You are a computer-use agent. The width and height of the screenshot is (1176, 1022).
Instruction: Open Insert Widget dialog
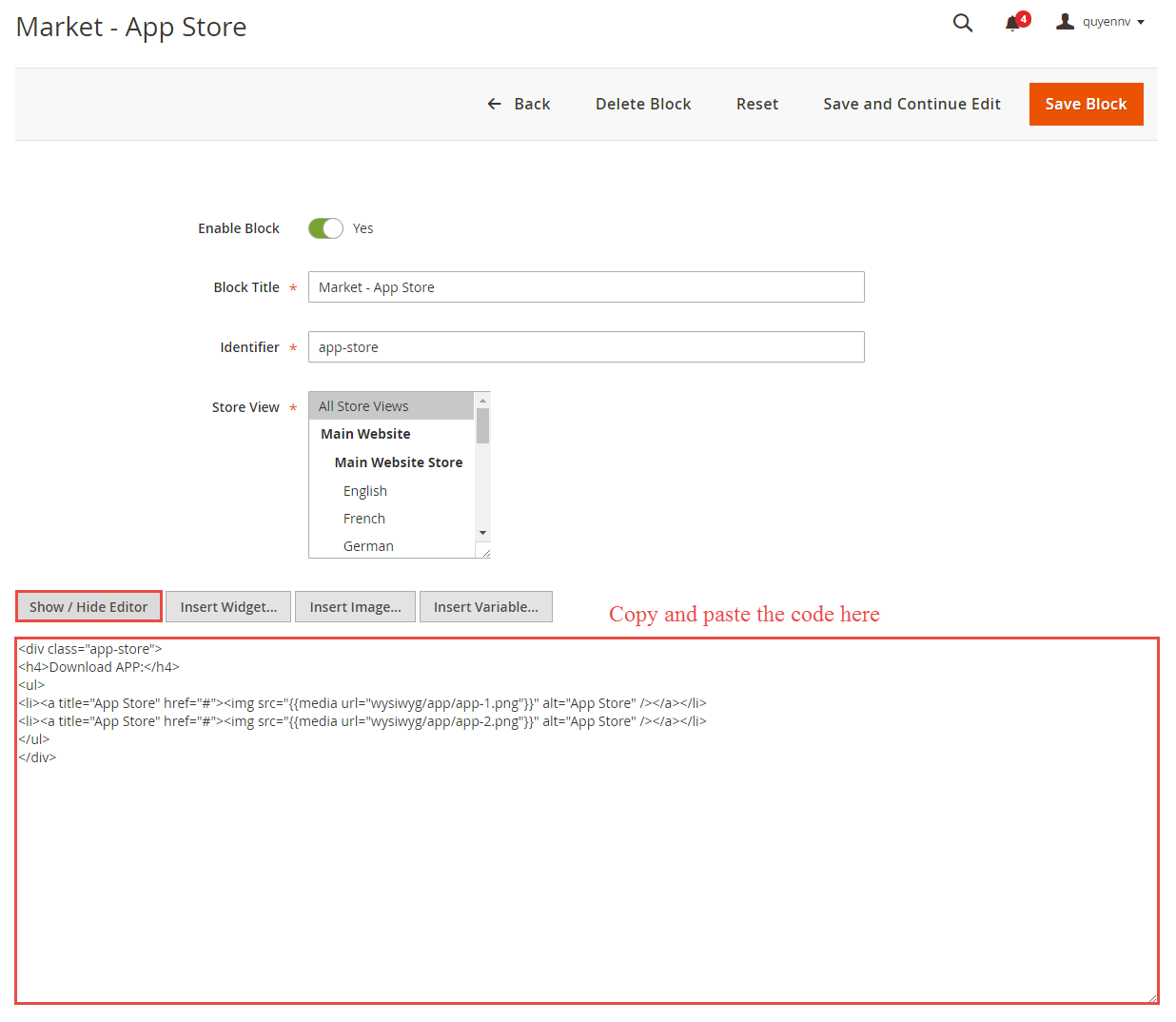coord(228,607)
